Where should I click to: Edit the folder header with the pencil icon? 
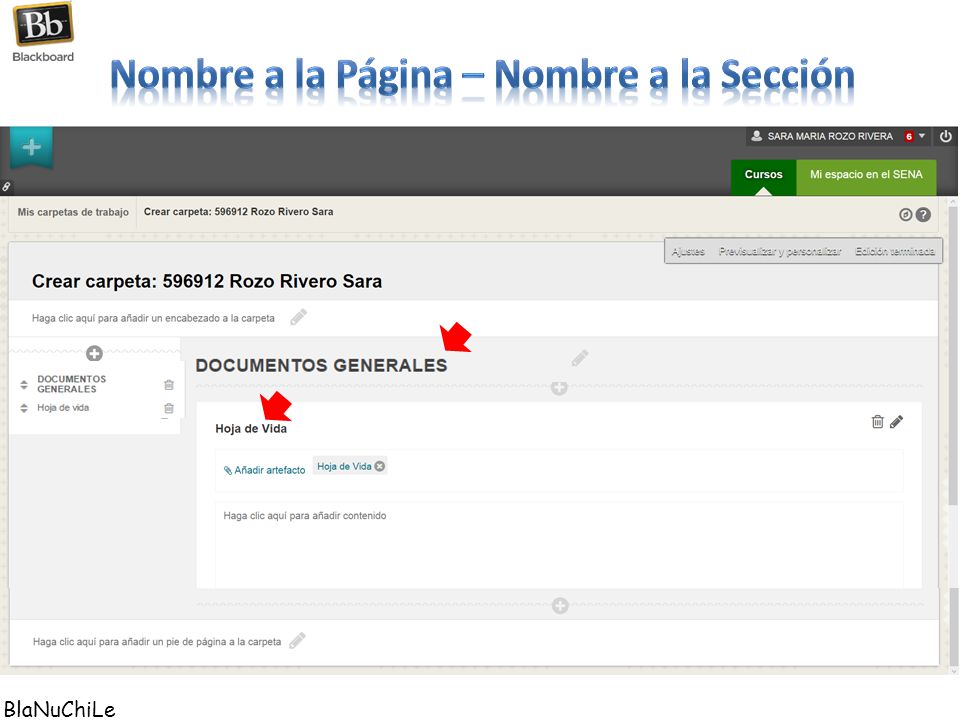[x=298, y=317]
